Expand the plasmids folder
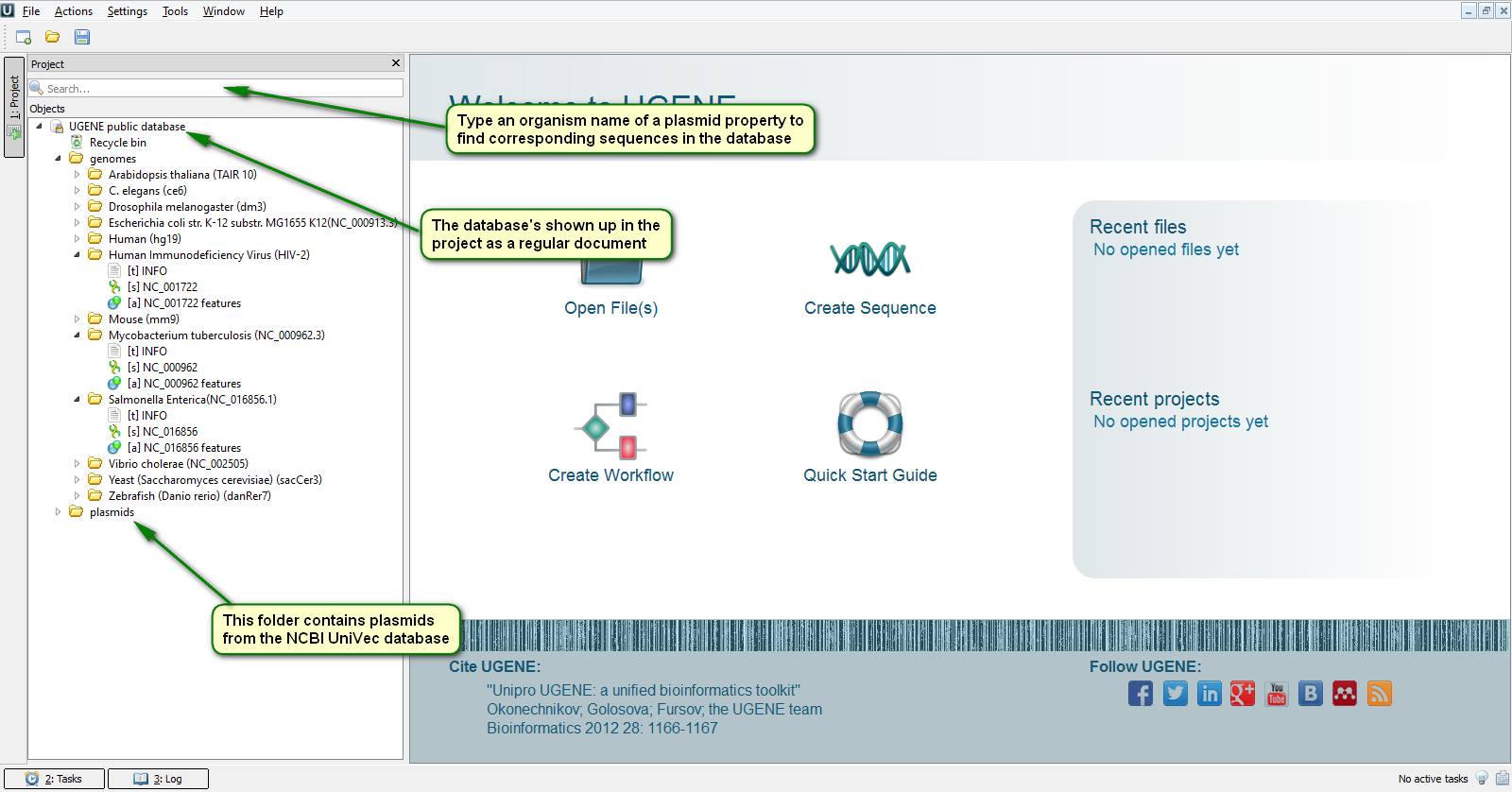1512x792 pixels. pos(58,512)
